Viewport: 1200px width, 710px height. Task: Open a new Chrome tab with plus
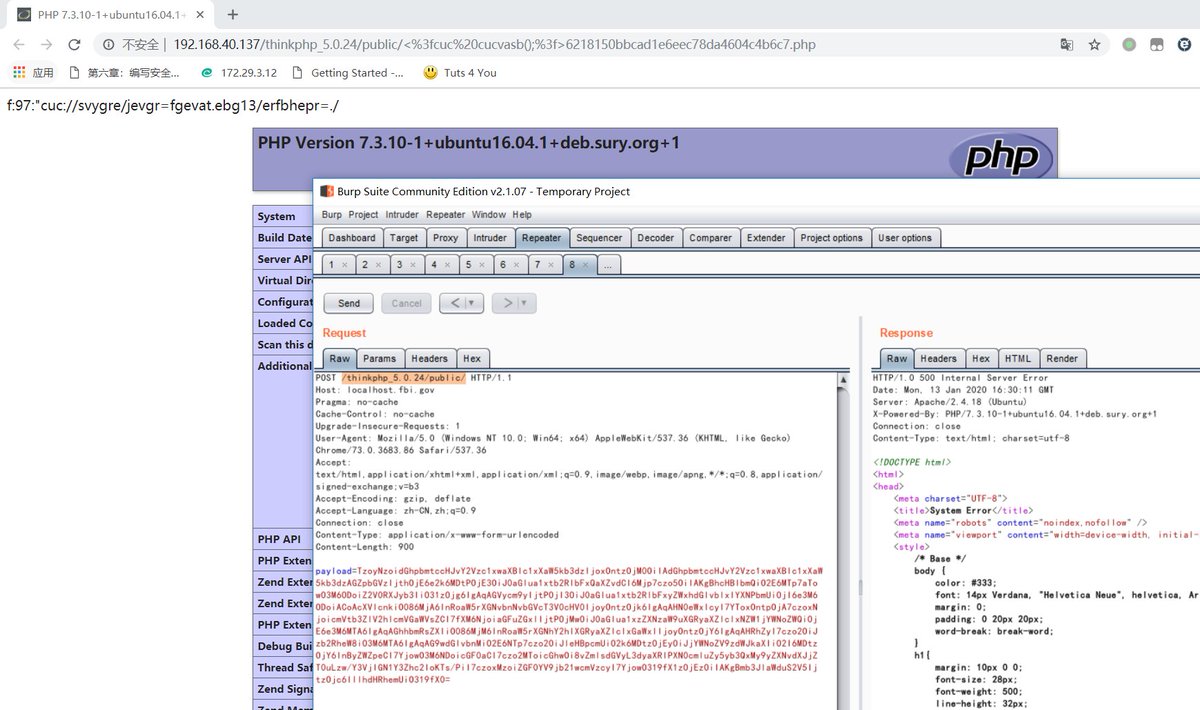[x=233, y=14]
